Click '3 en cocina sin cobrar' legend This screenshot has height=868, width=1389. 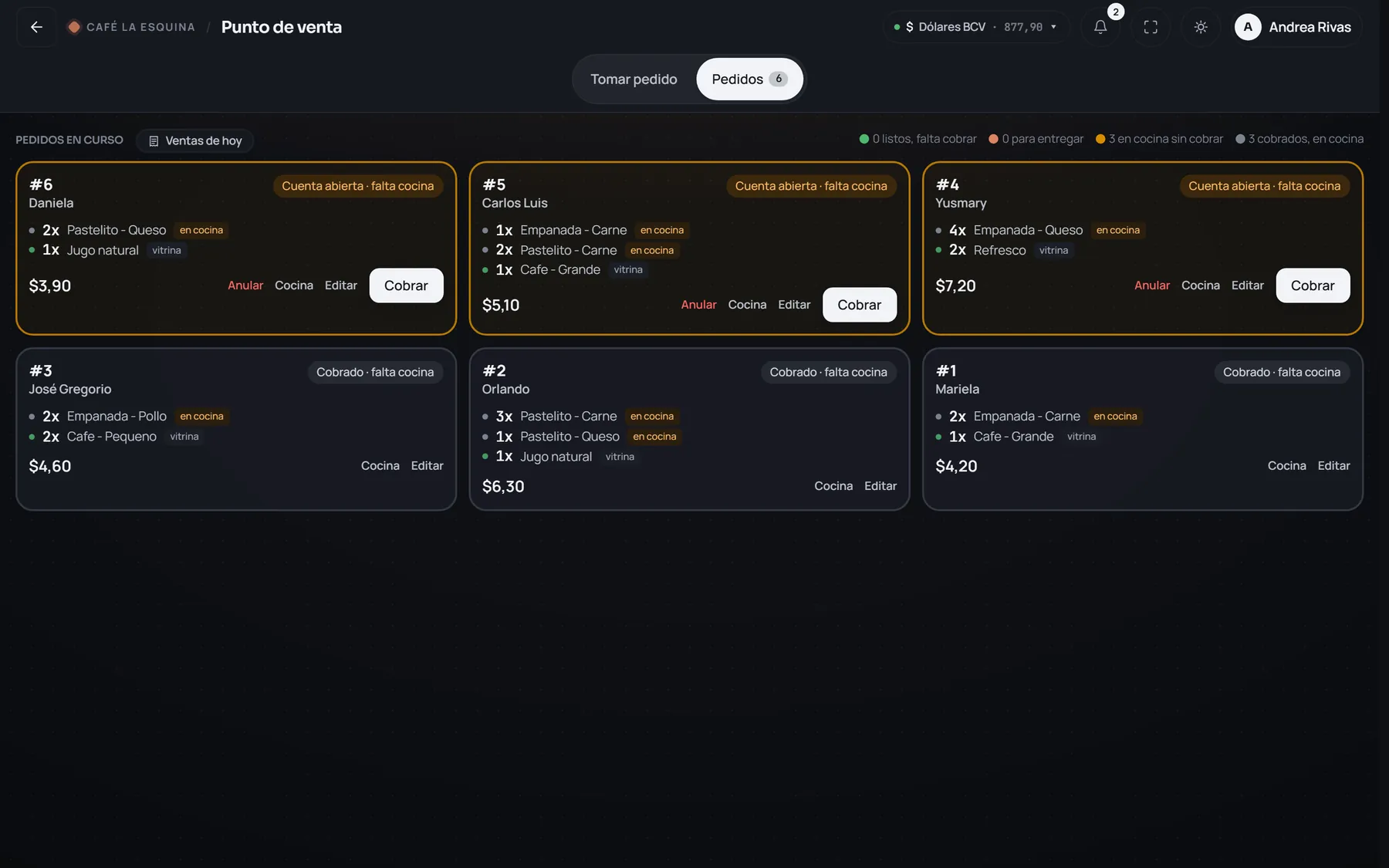pyautogui.click(x=1159, y=139)
